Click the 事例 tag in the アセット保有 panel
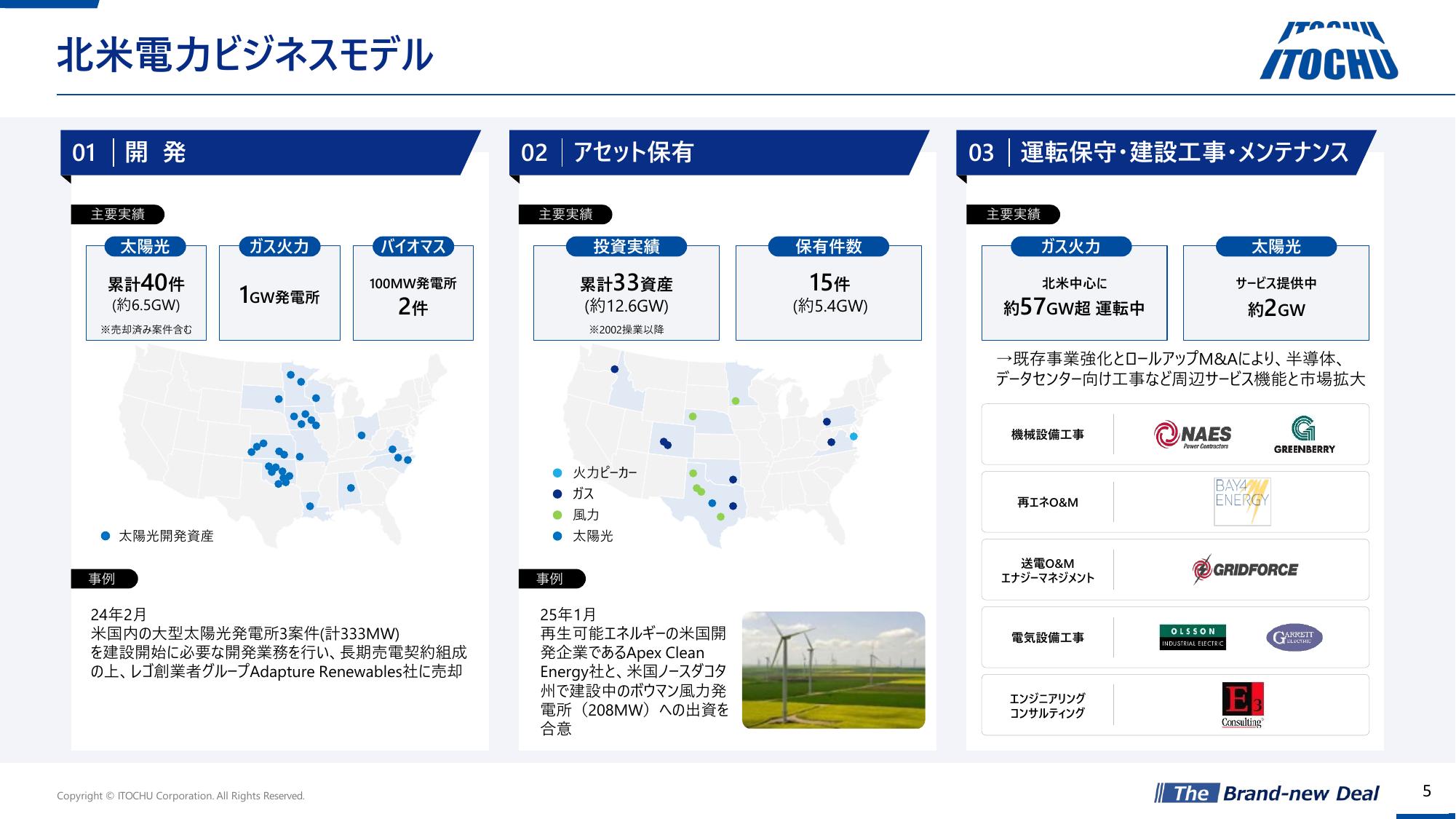This screenshot has width=1456, height=819. 552,579
